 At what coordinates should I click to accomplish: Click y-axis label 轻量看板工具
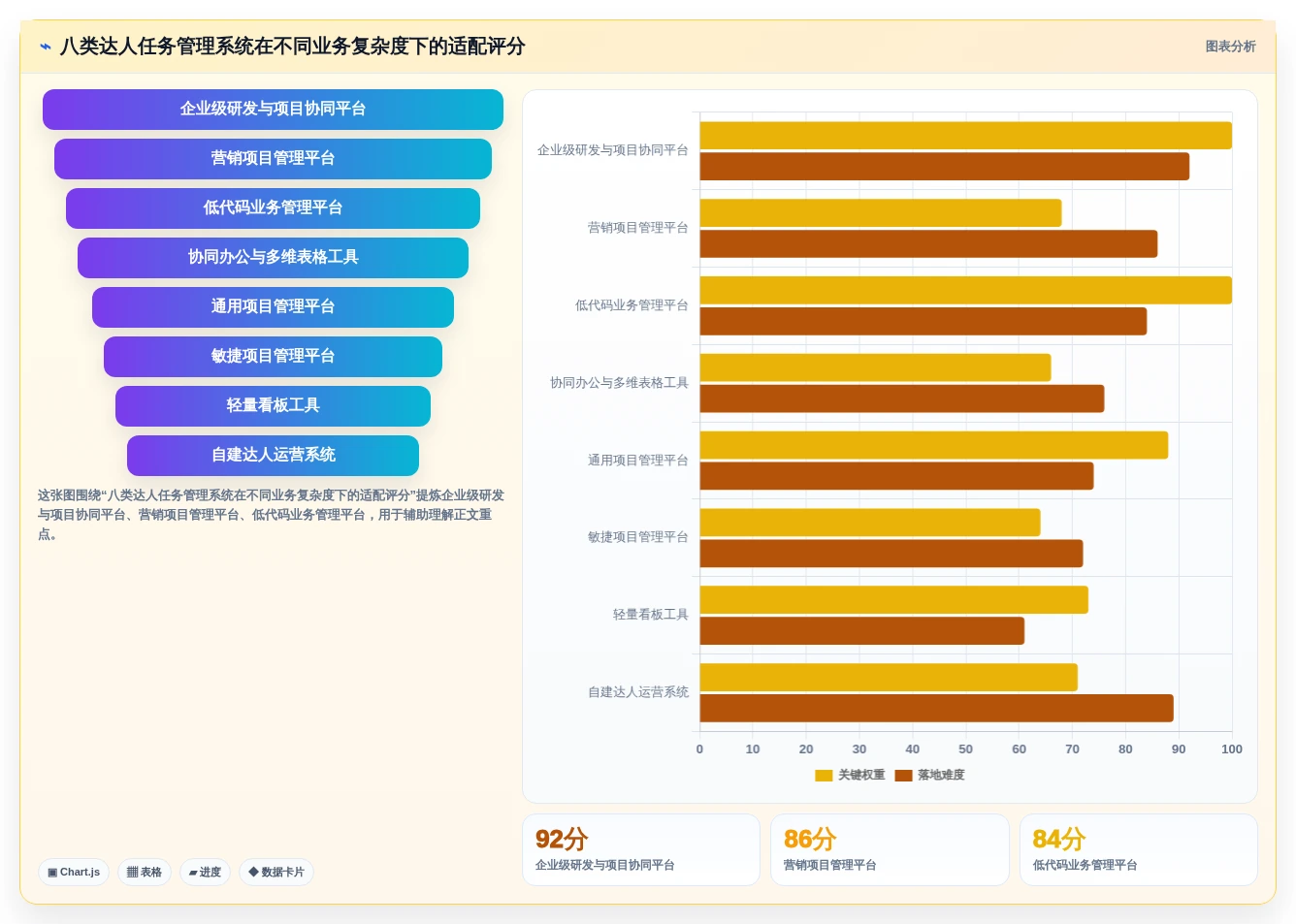651,615
